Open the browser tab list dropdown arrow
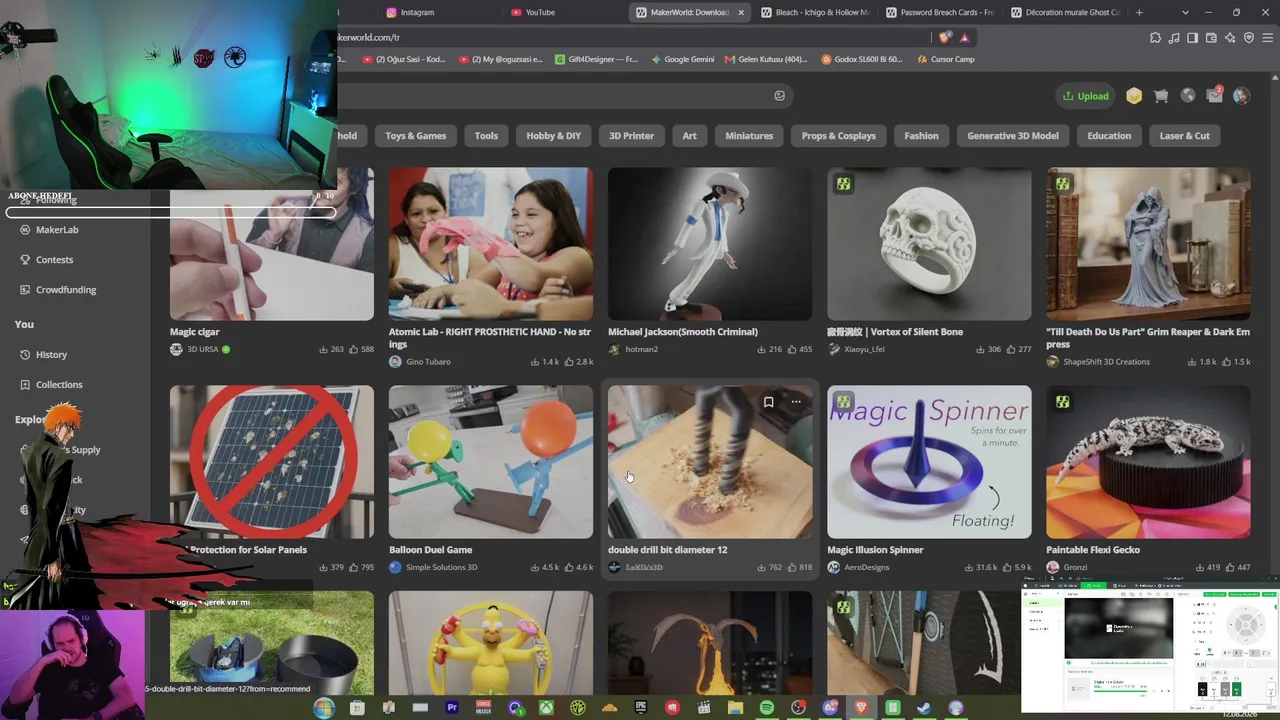 [1185, 12]
